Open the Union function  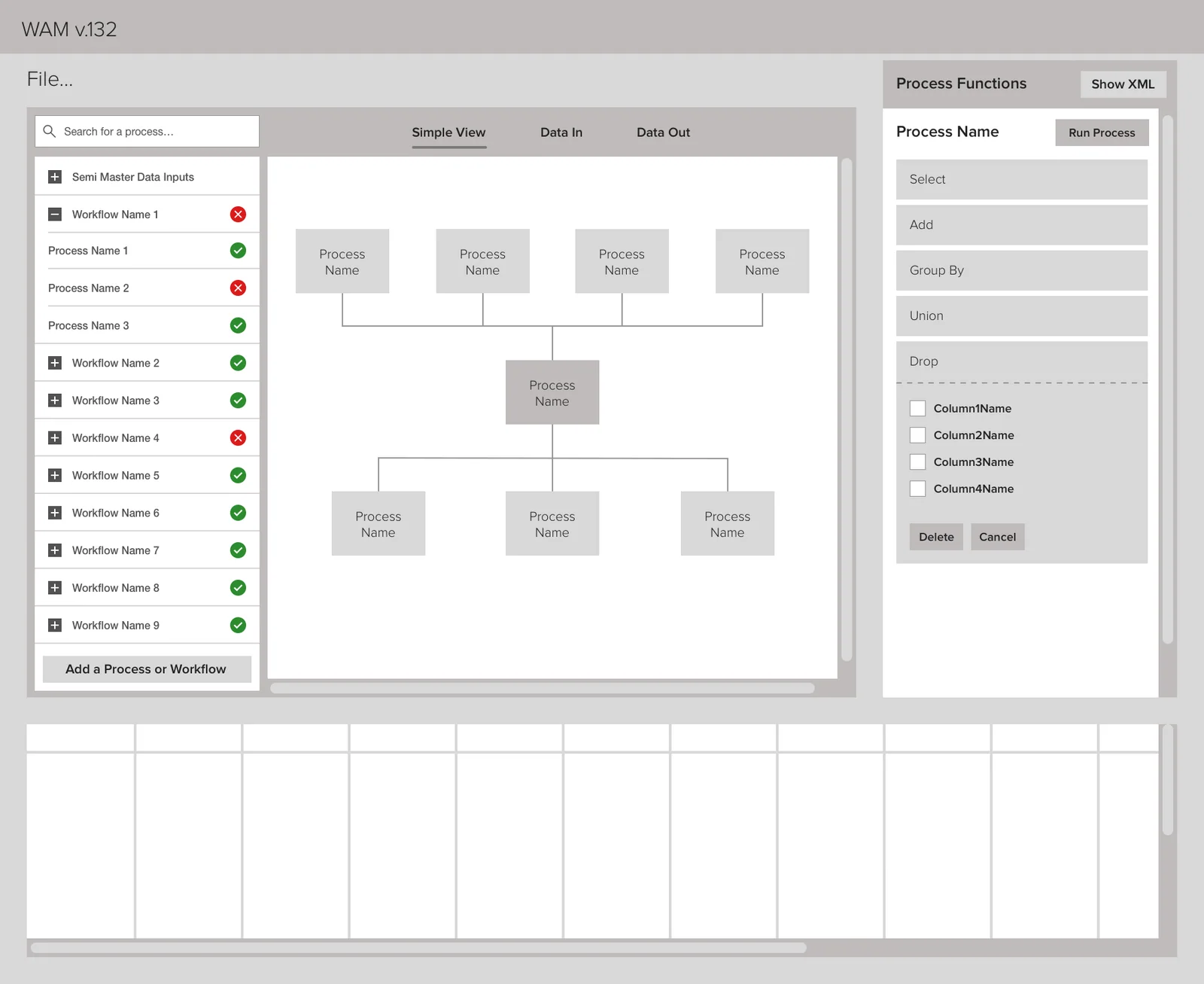[x=1021, y=315]
